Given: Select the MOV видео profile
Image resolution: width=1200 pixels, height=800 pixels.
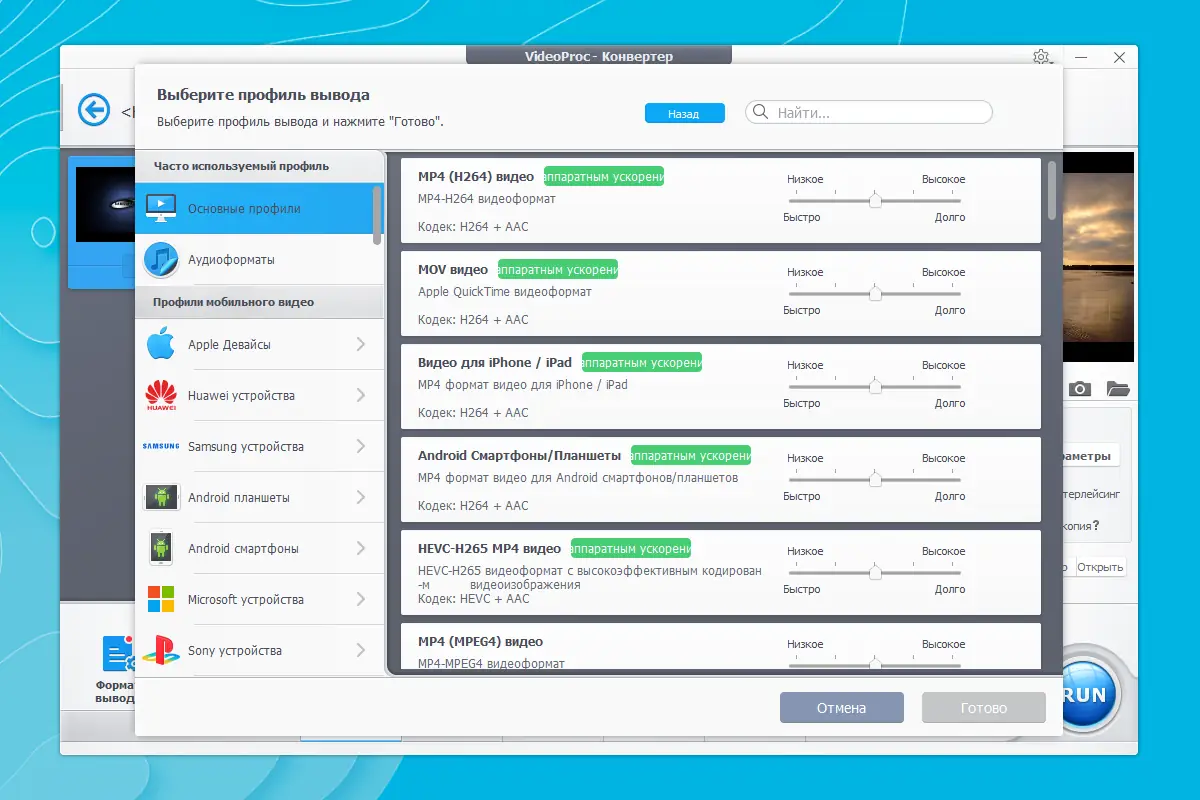Looking at the screenshot, I should 721,294.
